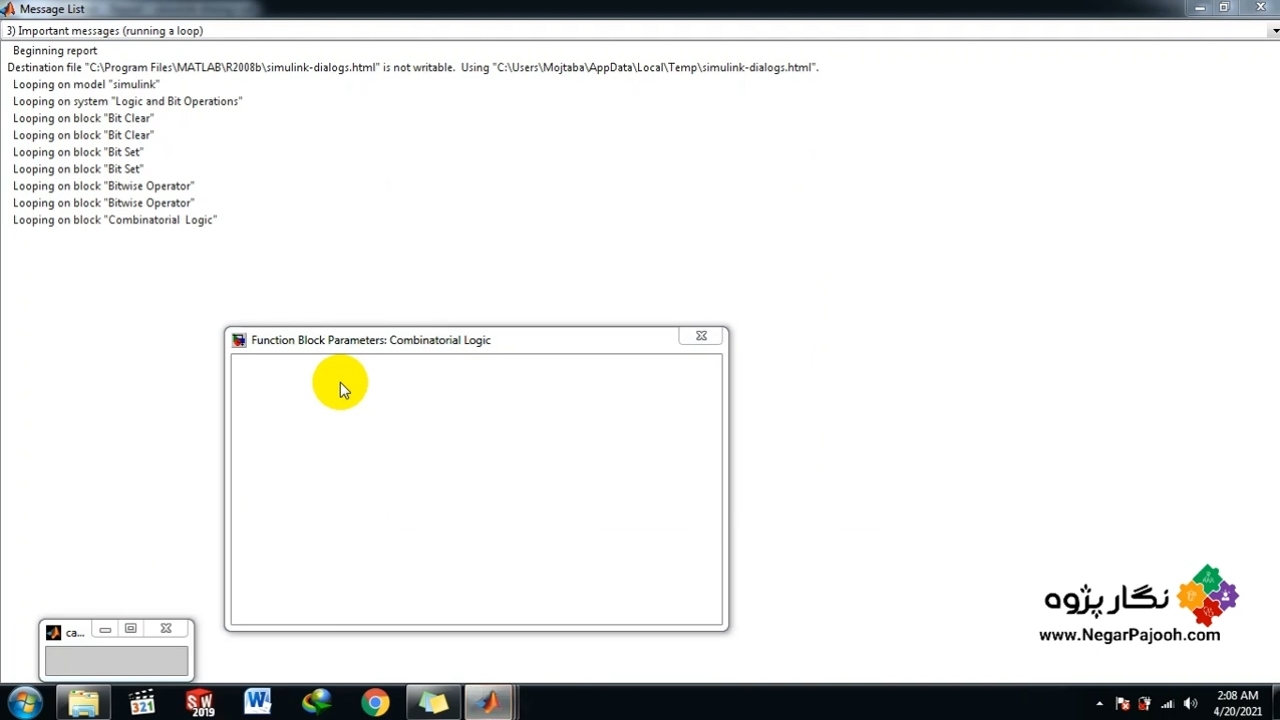Click the Function Block Parameters dialog title bar
Viewport: 1280px width, 720px height.
tap(450, 340)
